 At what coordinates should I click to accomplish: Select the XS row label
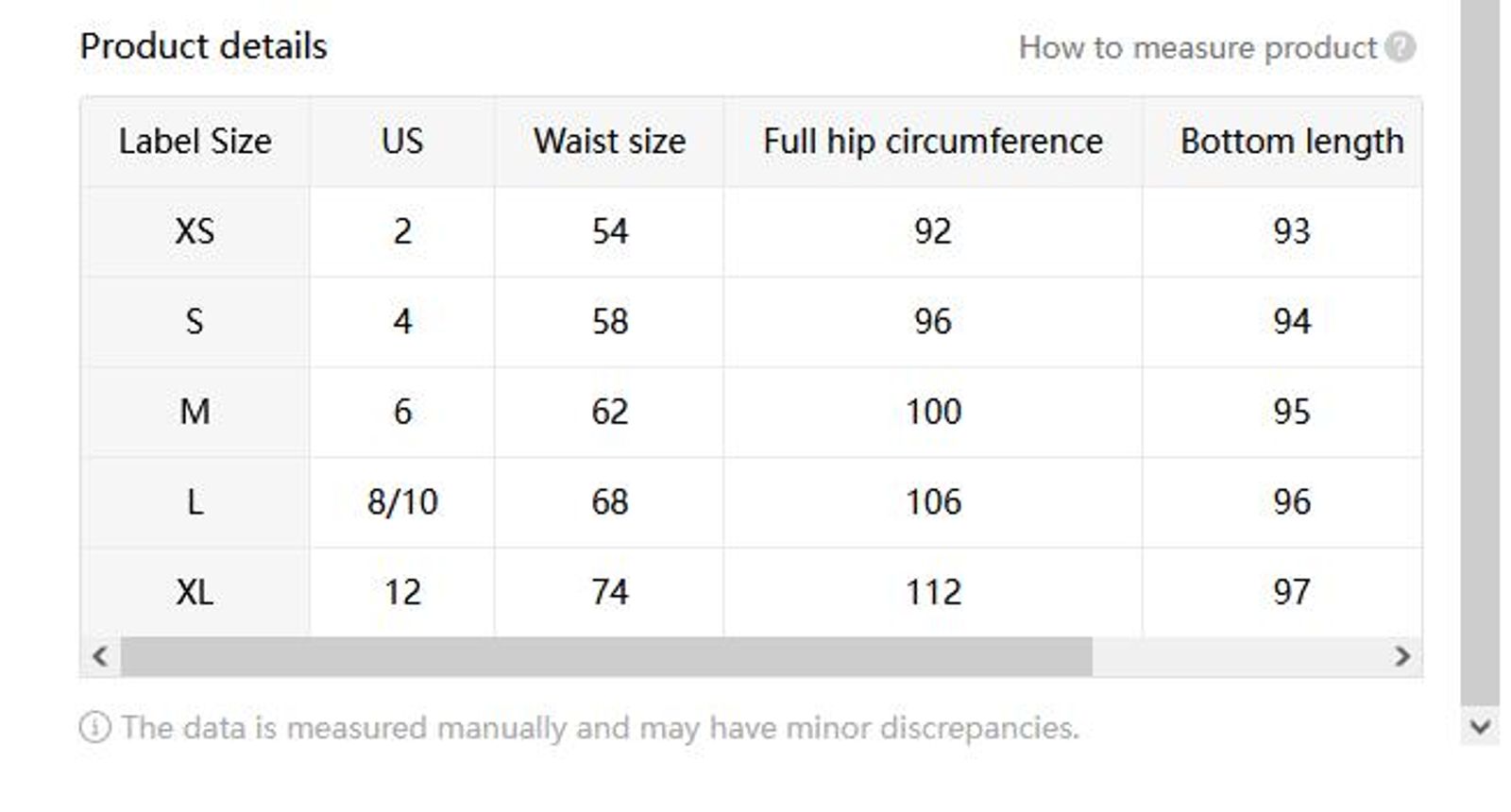tap(195, 230)
